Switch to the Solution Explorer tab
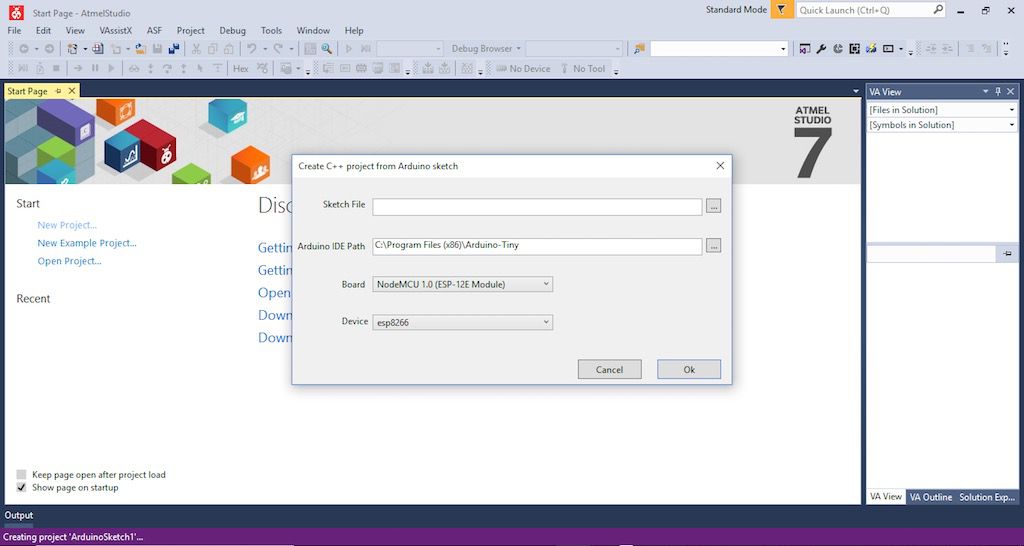The width and height of the screenshot is (1024, 546). tap(987, 497)
